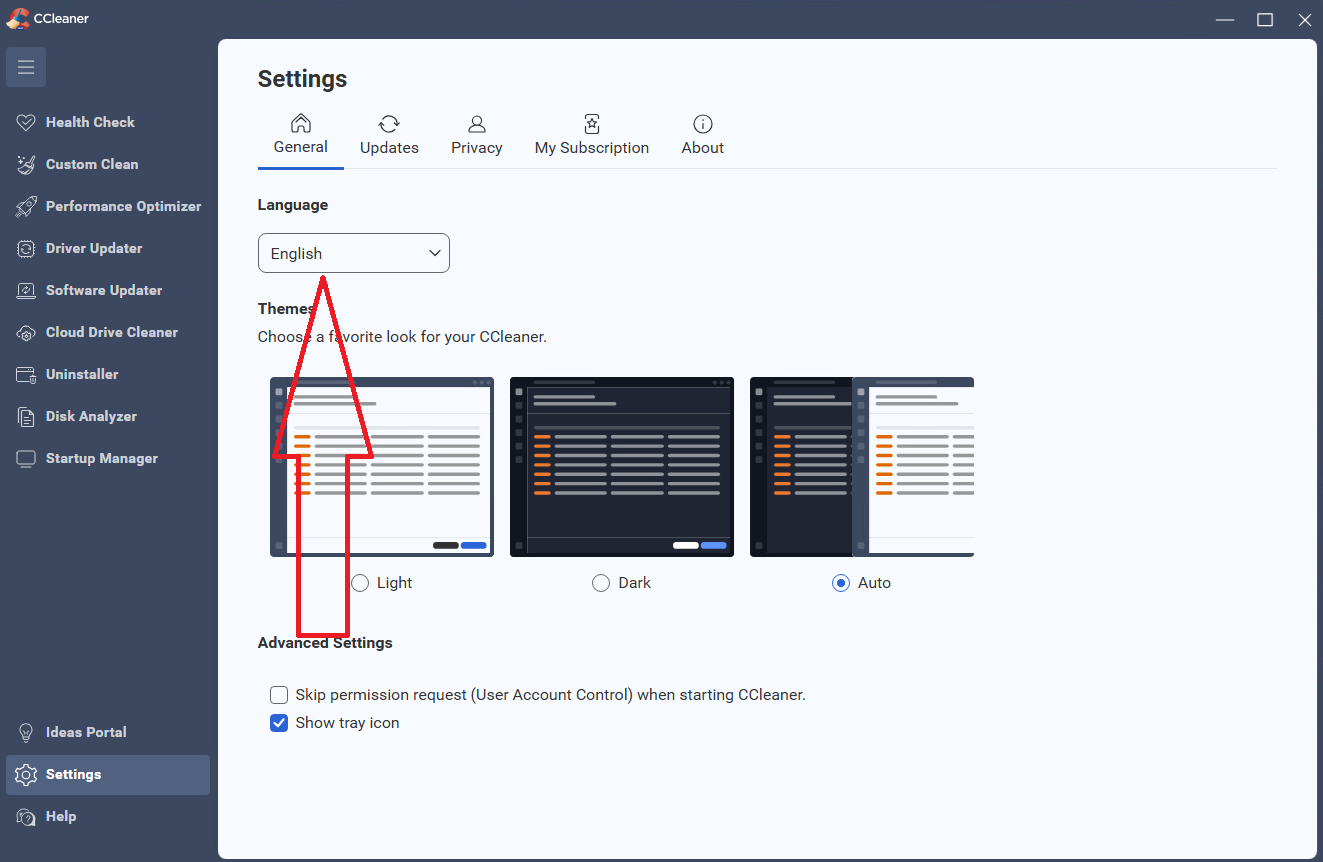Select the Light theme radio button
The image size is (1323, 862).
click(360, 583)
